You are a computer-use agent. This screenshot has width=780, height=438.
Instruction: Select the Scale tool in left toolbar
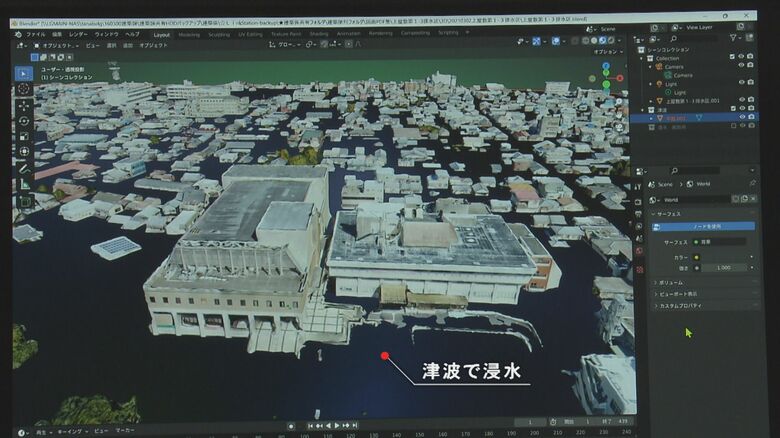[24, 136]
